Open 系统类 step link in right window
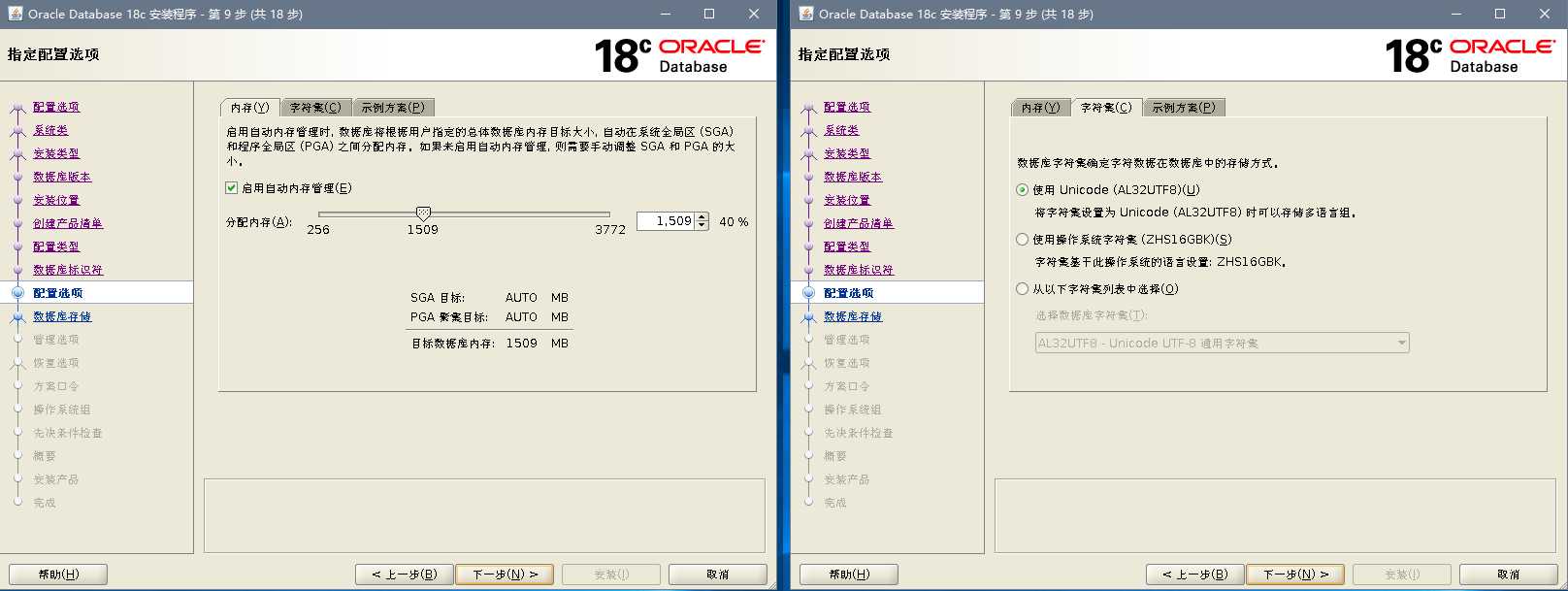Image resolution: width=1568 pixels, height=591 pixels. [x=841, y=130]
